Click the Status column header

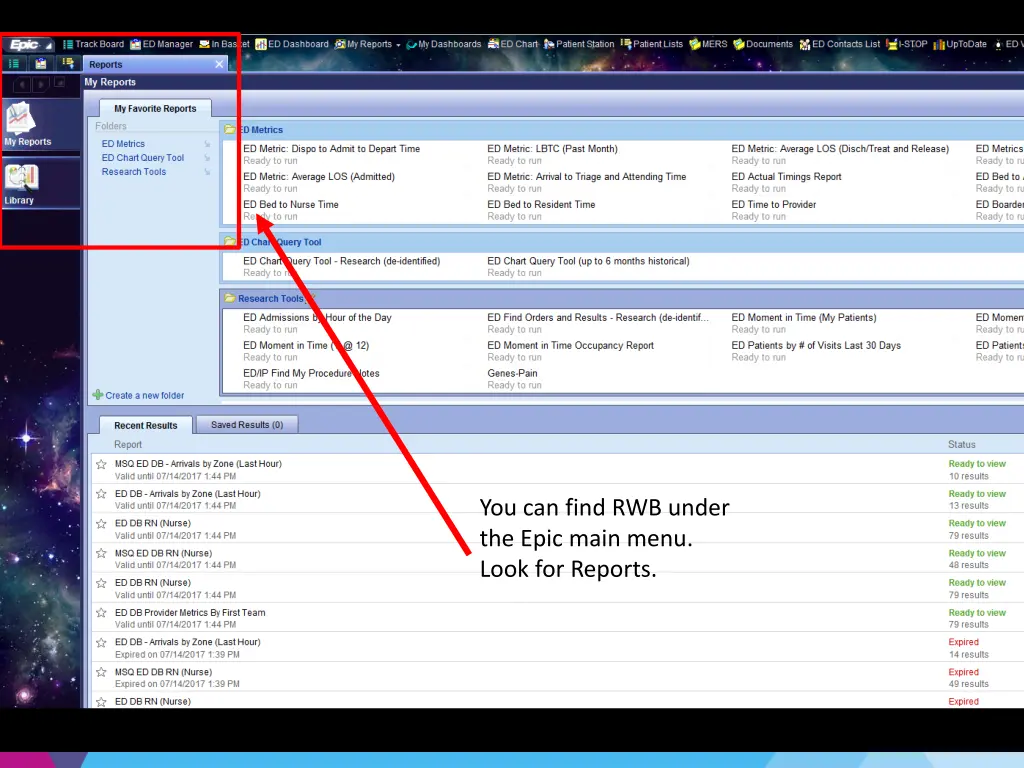coord(962,444)
